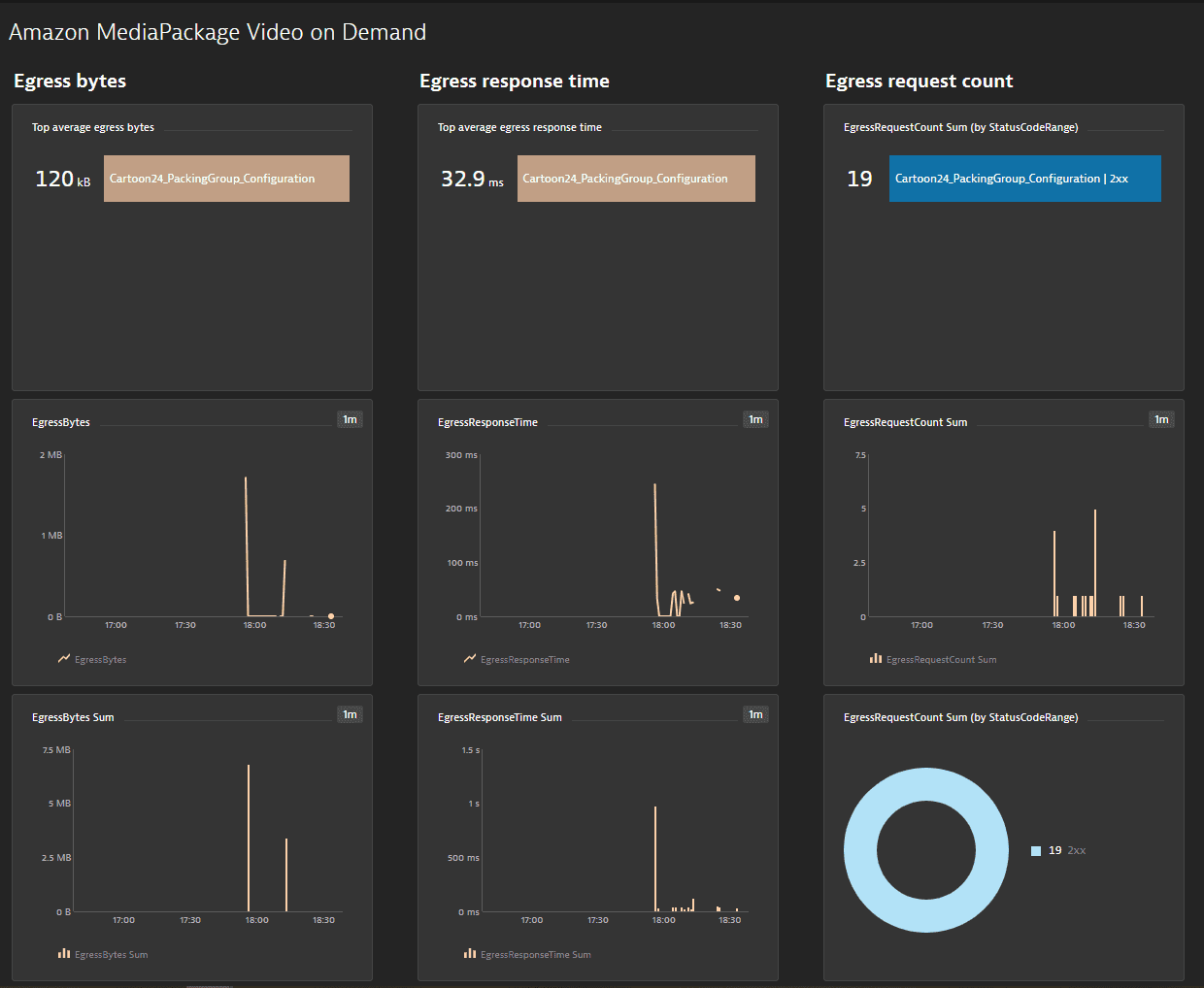1204x988 pixels.
Task: Click the 19 value beside the blue bar
Action: point(860,180)
